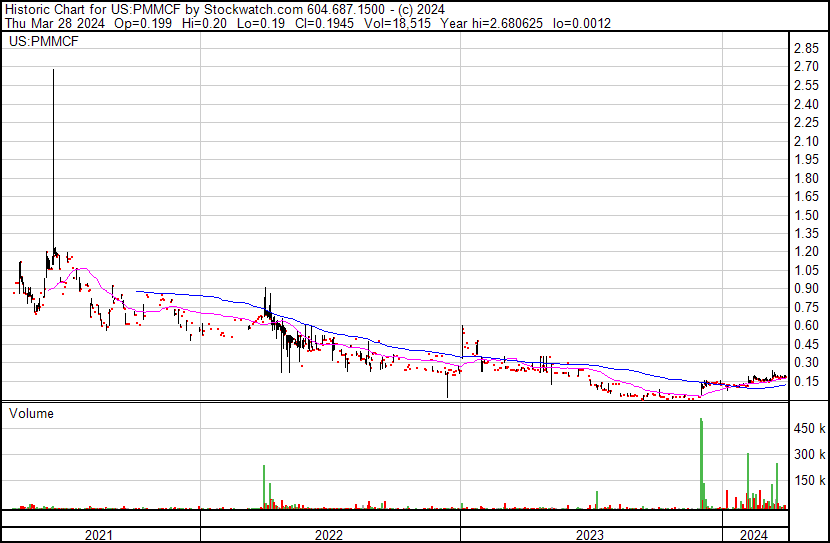Click the Volume panel label

tap(31, 413)
